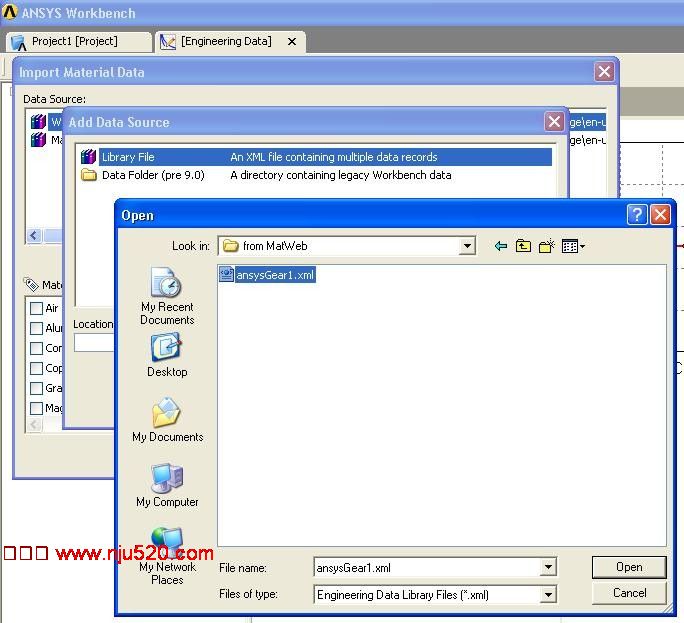Open My Documents in places bar
The width and height of the screenshot is (684, 623).
pos(168,420)
